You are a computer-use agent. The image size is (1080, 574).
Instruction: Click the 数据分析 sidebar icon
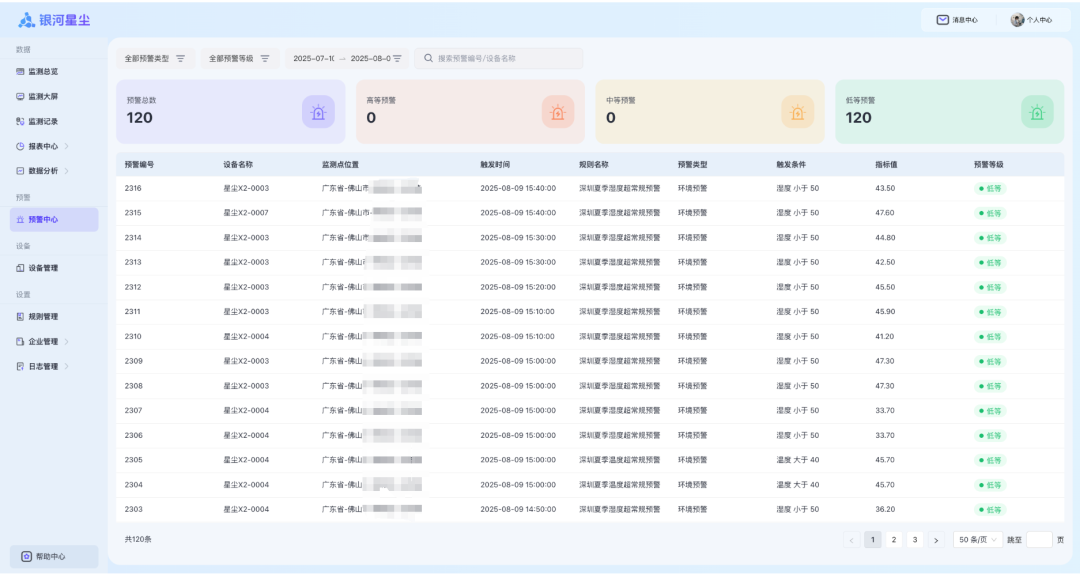point(20,171)
